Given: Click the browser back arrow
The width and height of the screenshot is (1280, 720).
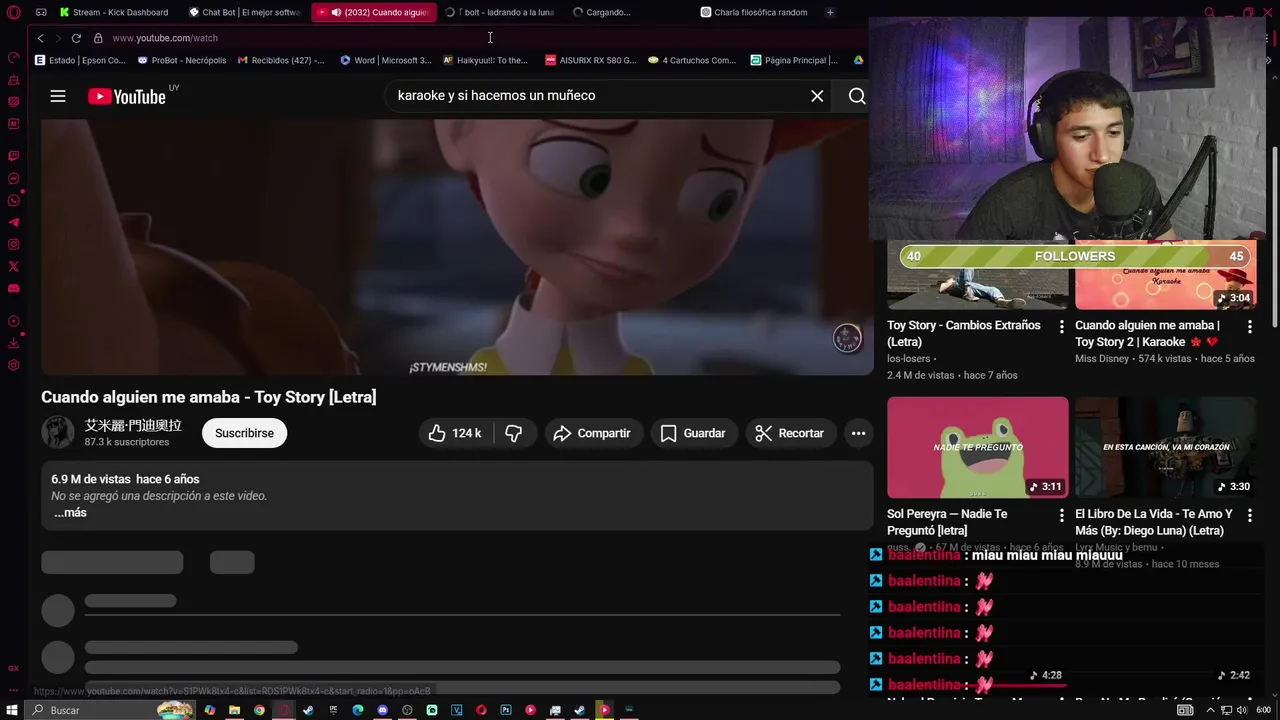Looking at the screenshot, I should tap(40, 38).
